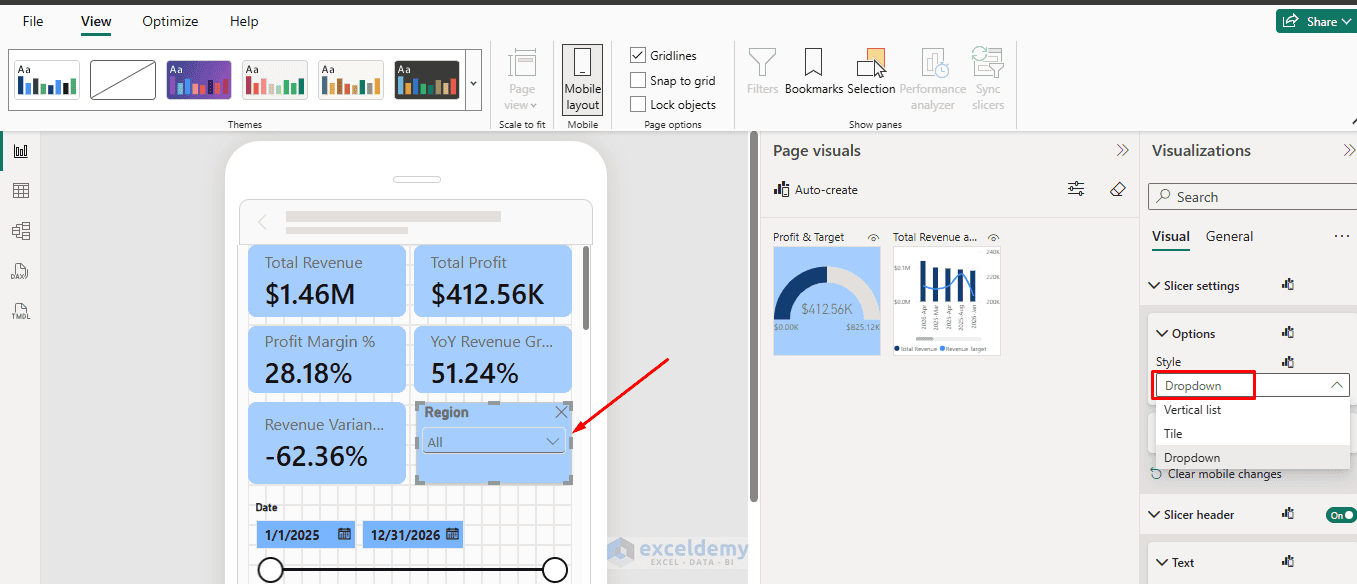Collapse the Text section

(x=1162, y=562)
